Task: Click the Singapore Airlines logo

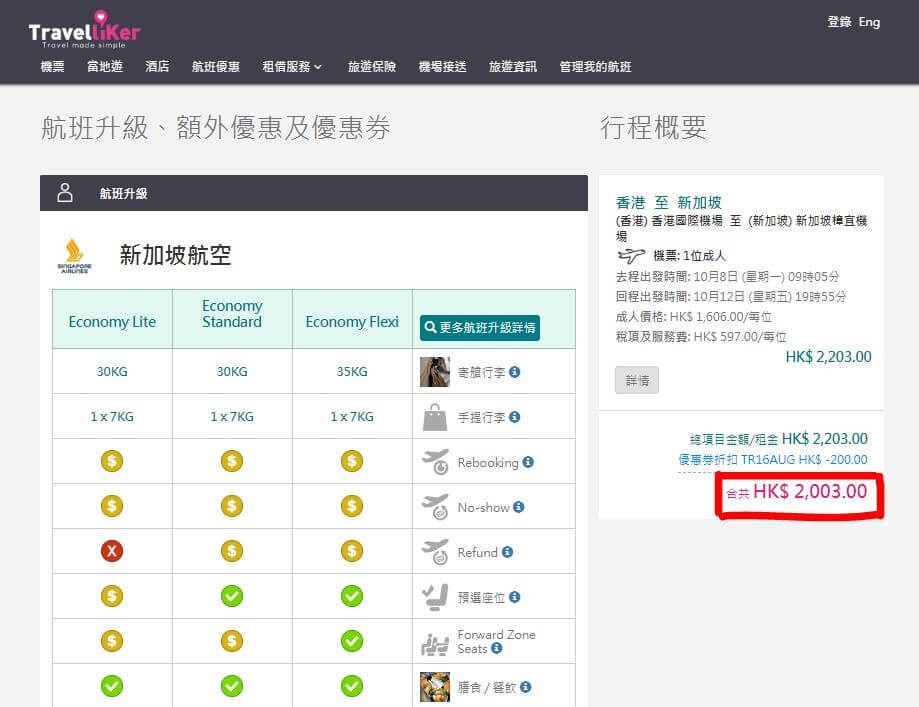Action: pyautogui.click(x=74, y=256)
